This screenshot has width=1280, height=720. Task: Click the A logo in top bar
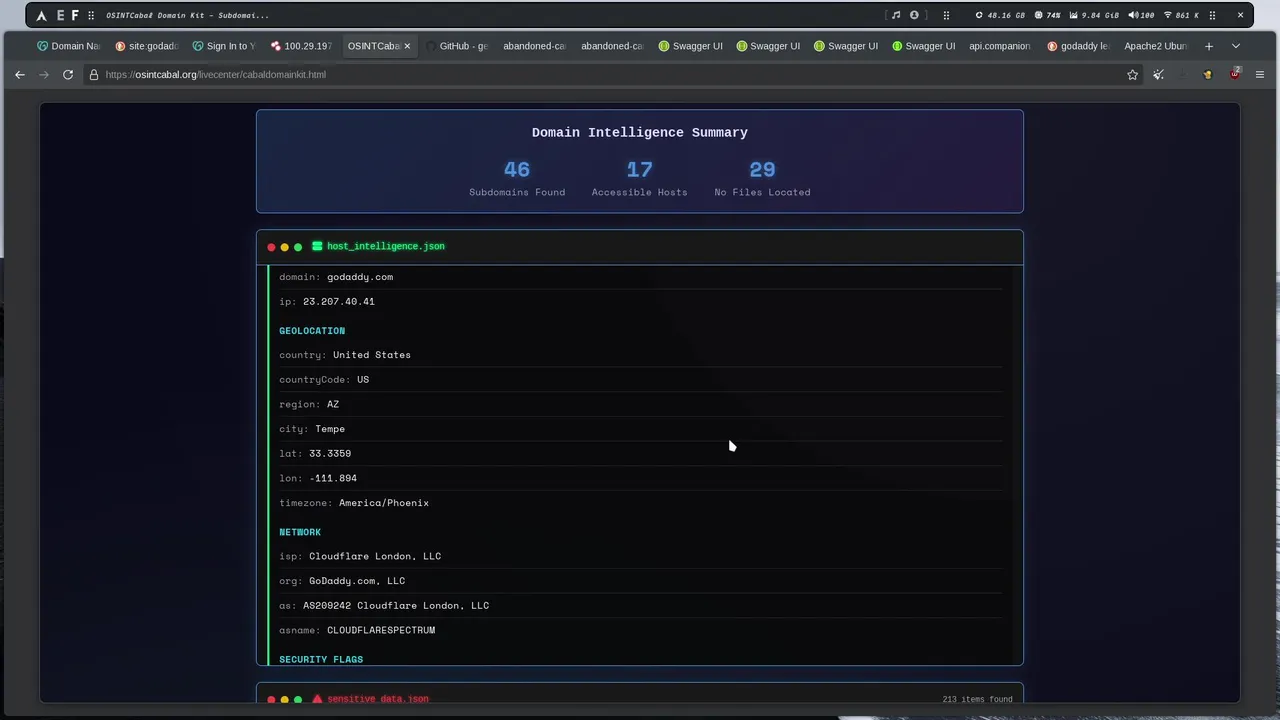click(x=41, y=15)
